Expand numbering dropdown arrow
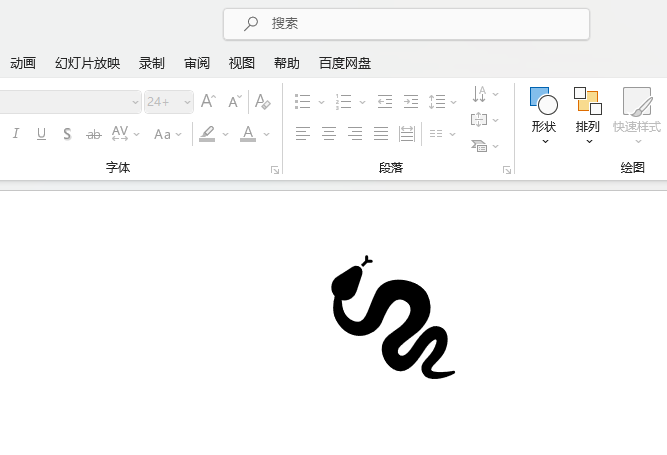667x455 pixels. (362, 102)
